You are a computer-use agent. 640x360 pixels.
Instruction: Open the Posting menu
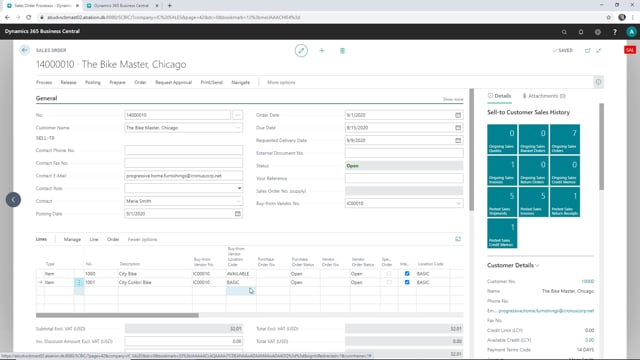coord(93,82)
